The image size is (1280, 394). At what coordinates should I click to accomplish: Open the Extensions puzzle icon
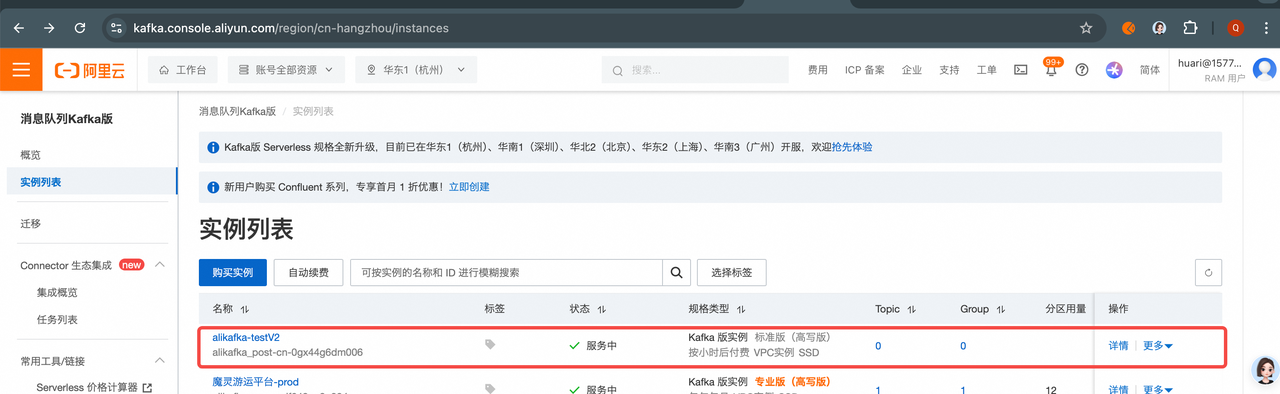[x=1190, y=28]
